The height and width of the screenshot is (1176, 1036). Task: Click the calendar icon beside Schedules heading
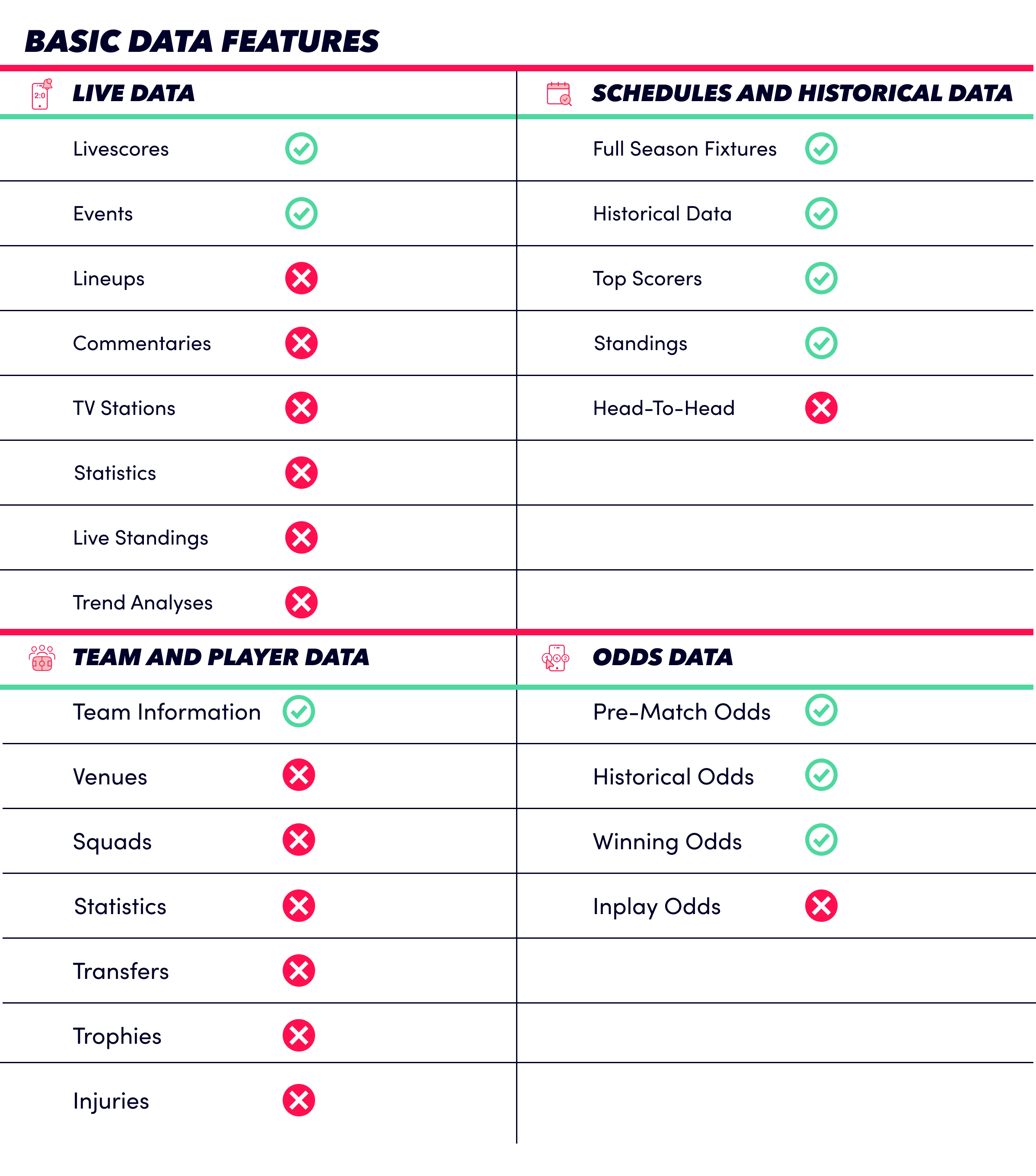click(x=558, y=94)
